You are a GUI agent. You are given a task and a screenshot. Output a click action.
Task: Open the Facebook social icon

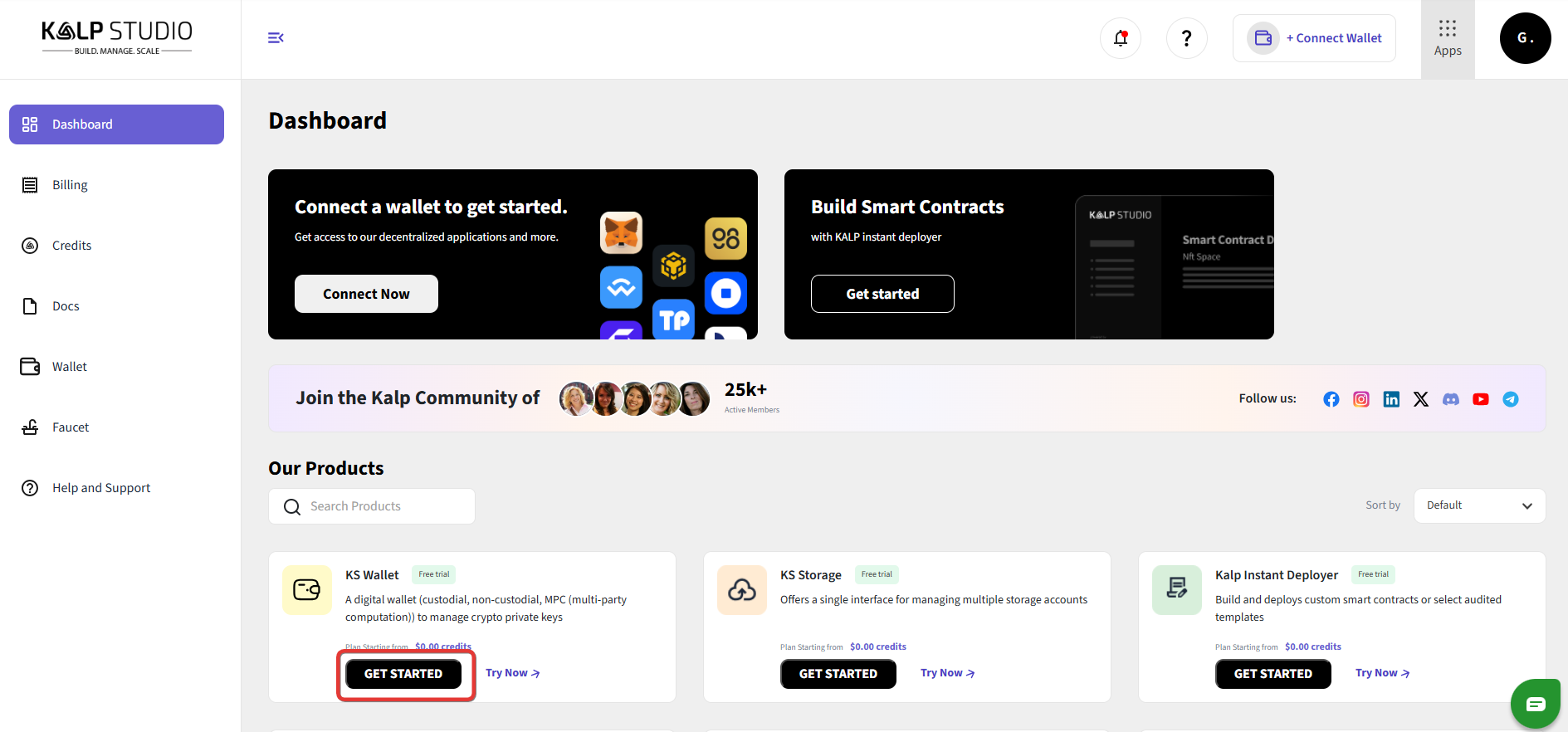(x=1331, y=399)
